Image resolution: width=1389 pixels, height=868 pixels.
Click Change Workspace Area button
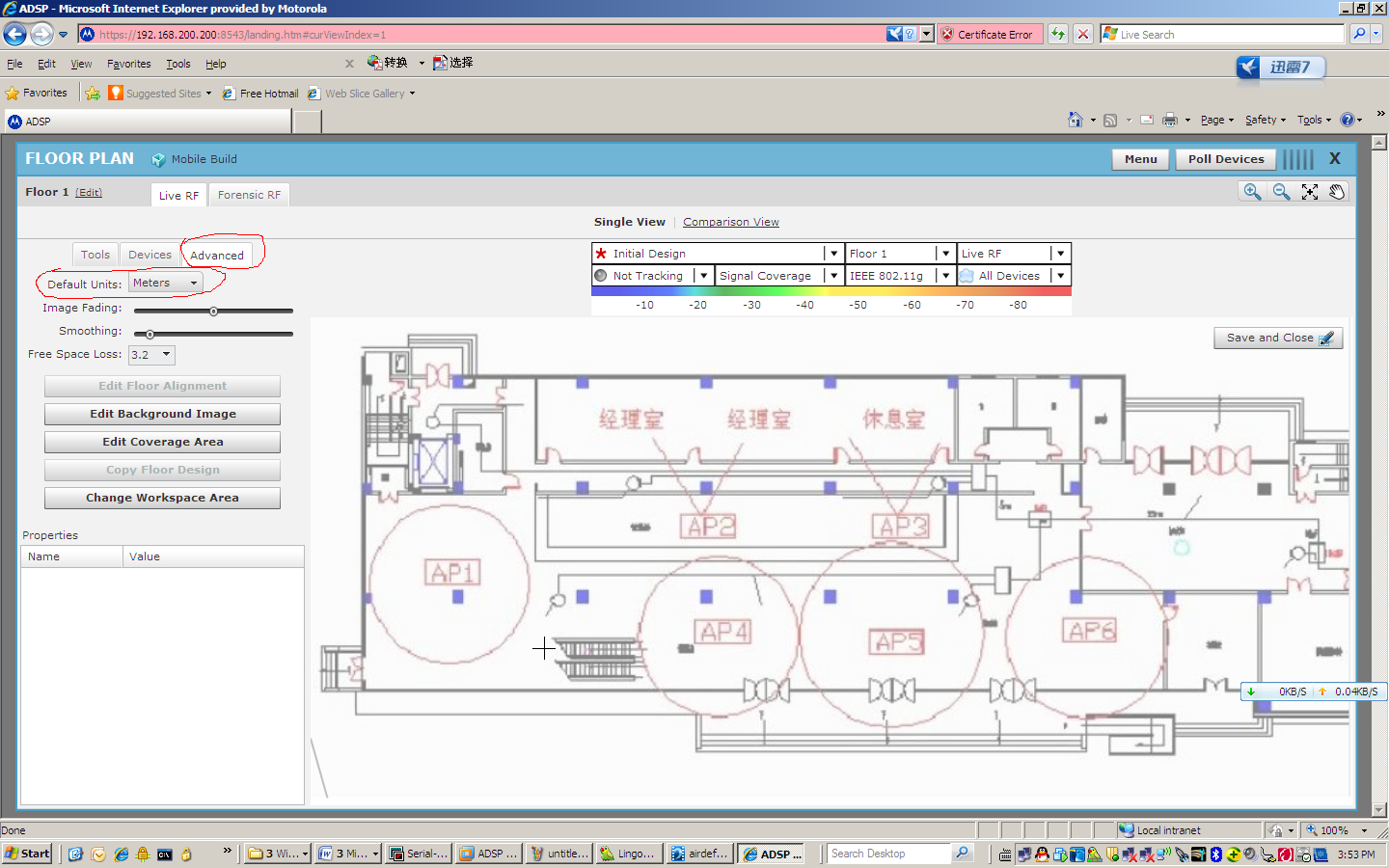tap(162, 498)
